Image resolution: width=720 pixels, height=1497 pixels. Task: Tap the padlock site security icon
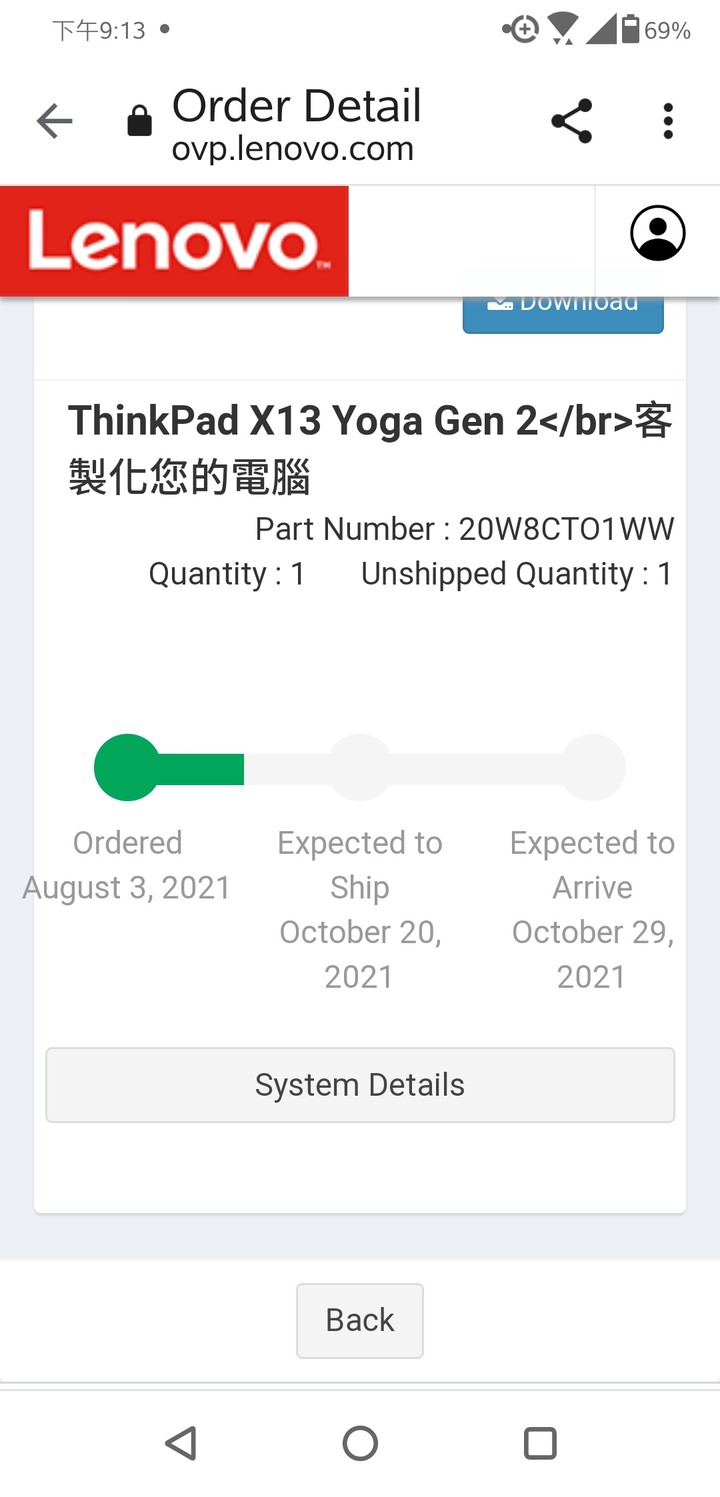(139, 122)
